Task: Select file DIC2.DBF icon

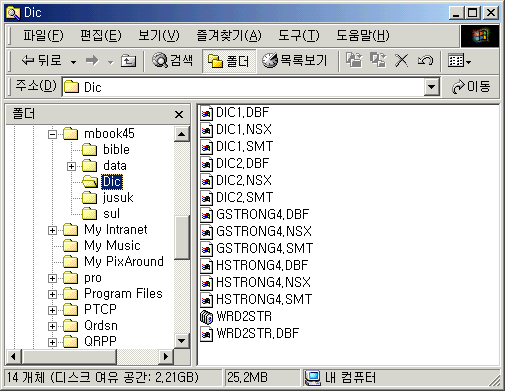Action: (x=206, y=164)
